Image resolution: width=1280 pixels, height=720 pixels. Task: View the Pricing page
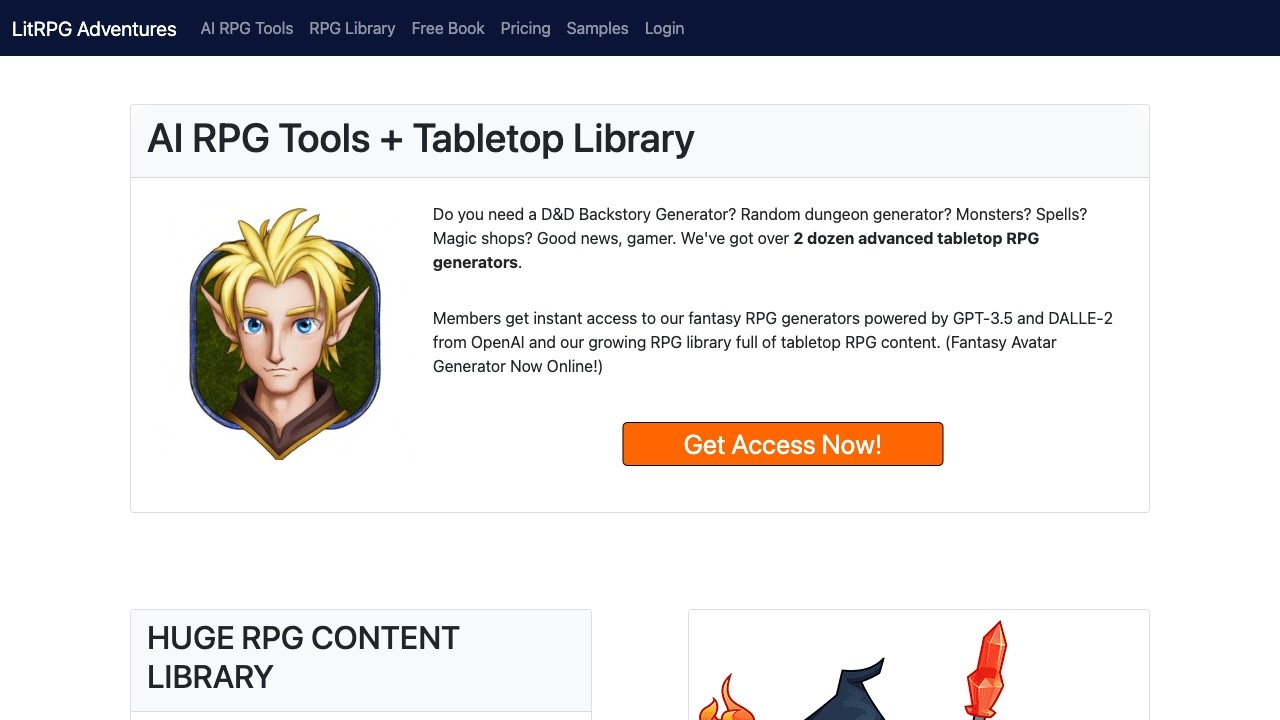(525, 28)
